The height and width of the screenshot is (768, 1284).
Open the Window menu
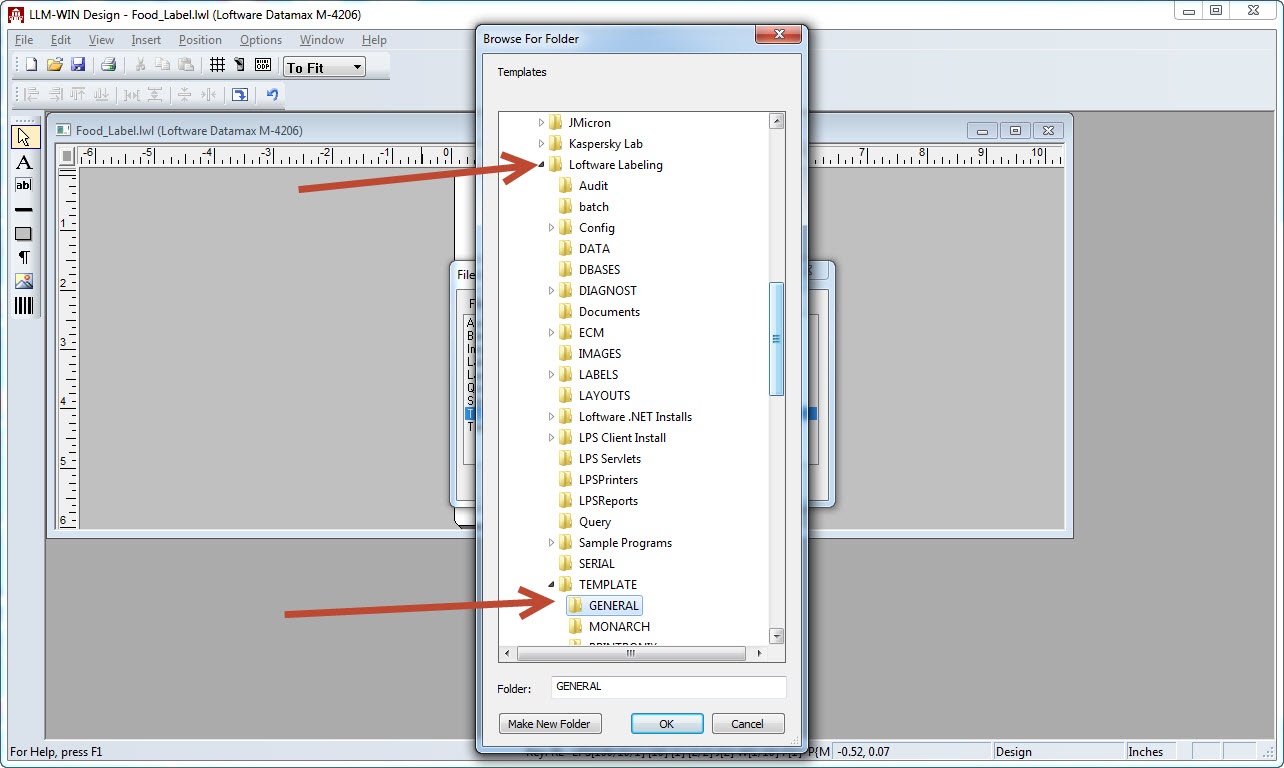point(322,40)
